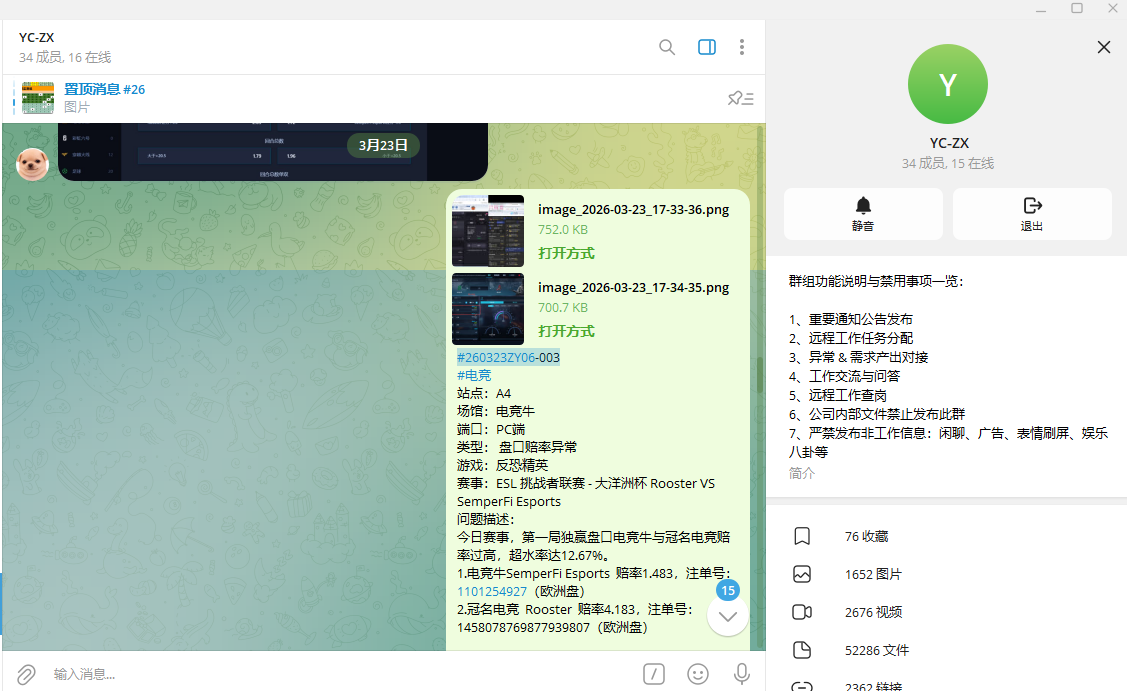The height and width of the screenshot is (691, 1127).
Task: Open 52286 files section
Action: (947, 651)
